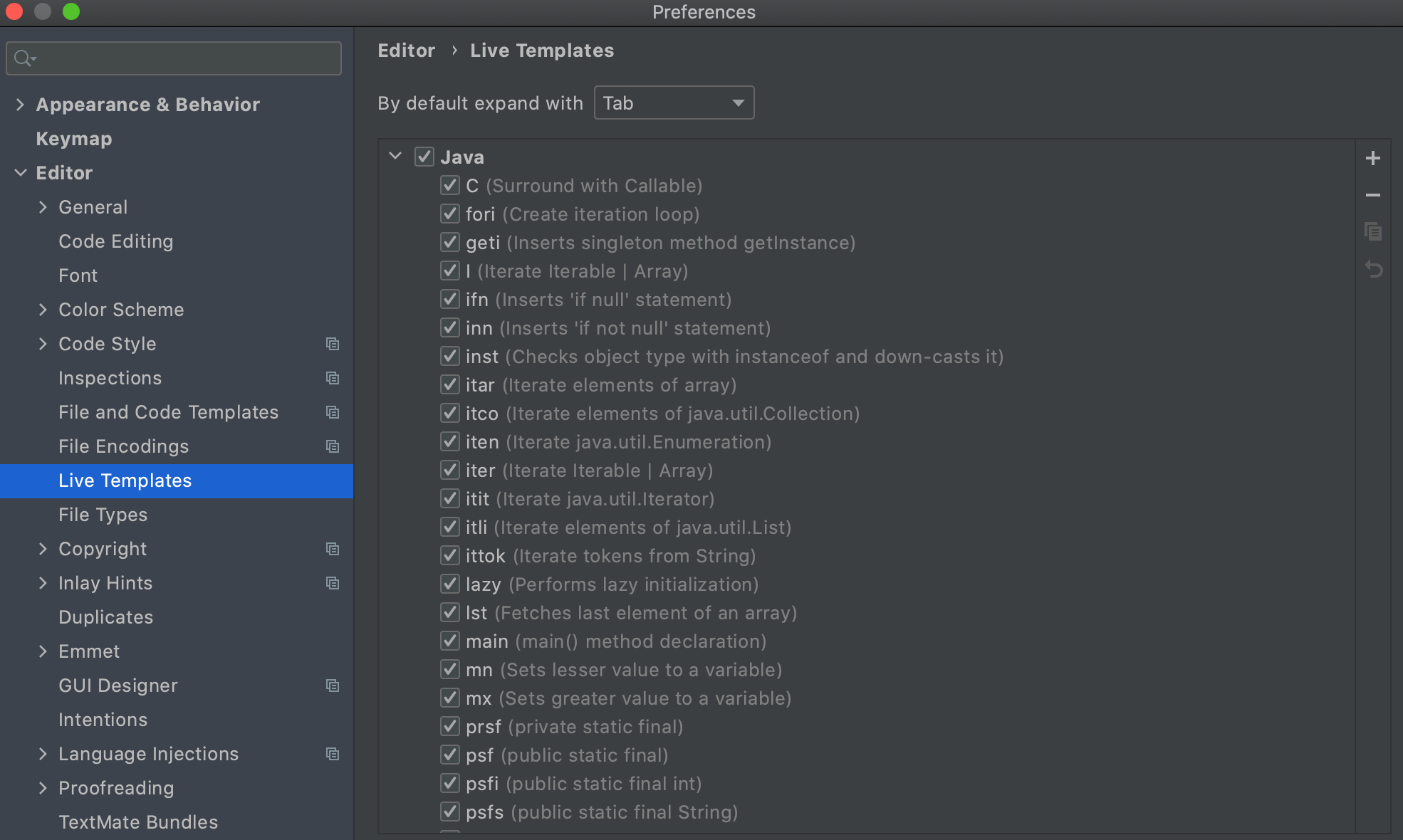Screen dimensions: 1403x840
Task: Collapse the Java templates group
Action: tap(395, 156)
